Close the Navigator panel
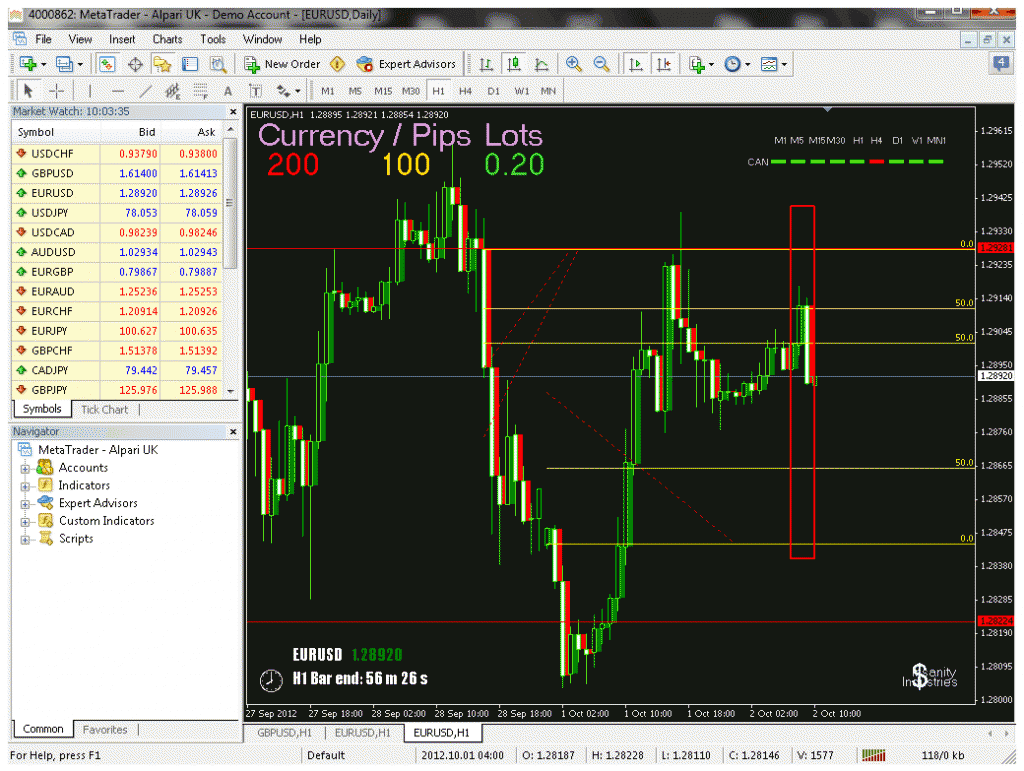Image resolution: width=1024 pixels, height=771 pixels. coord(233,432)
